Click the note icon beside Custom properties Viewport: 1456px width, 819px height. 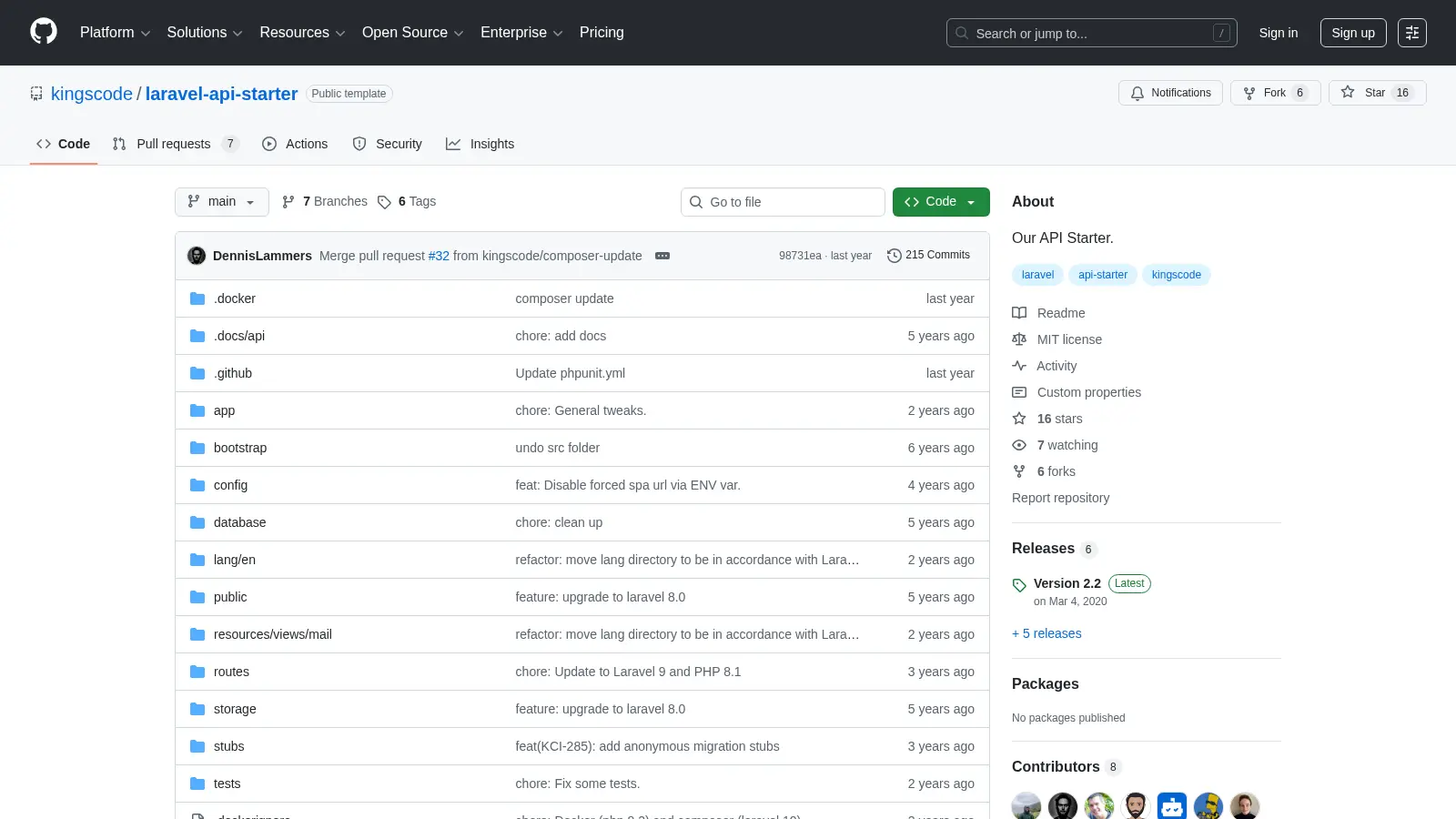coord(1019,392)
